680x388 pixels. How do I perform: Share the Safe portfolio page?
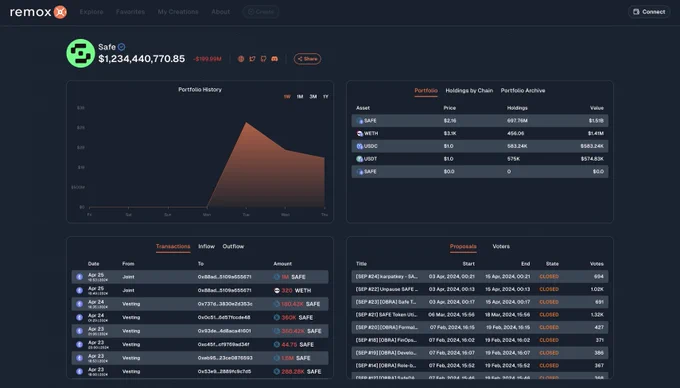(307, 59)
